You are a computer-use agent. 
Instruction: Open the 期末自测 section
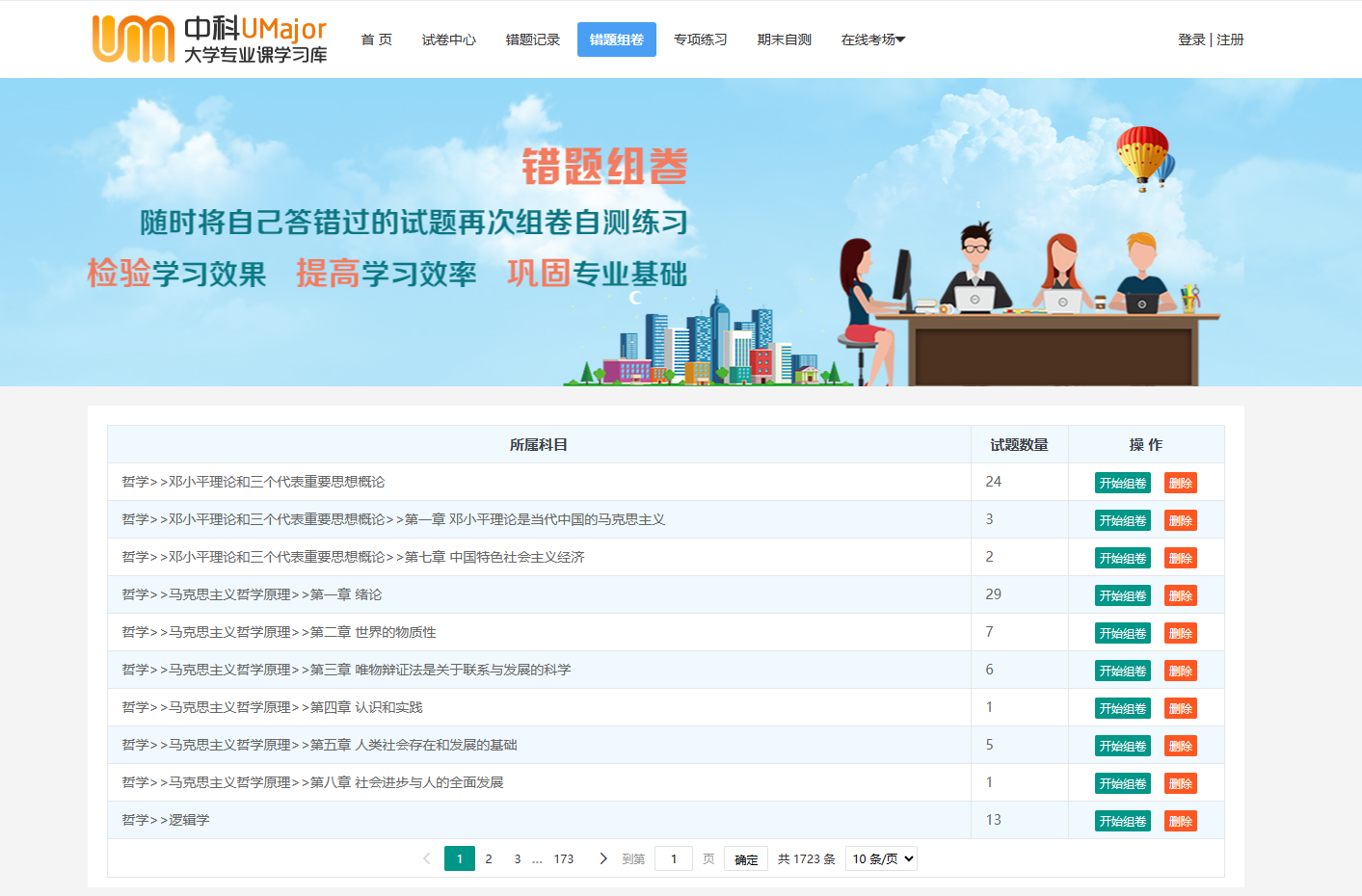785,40
